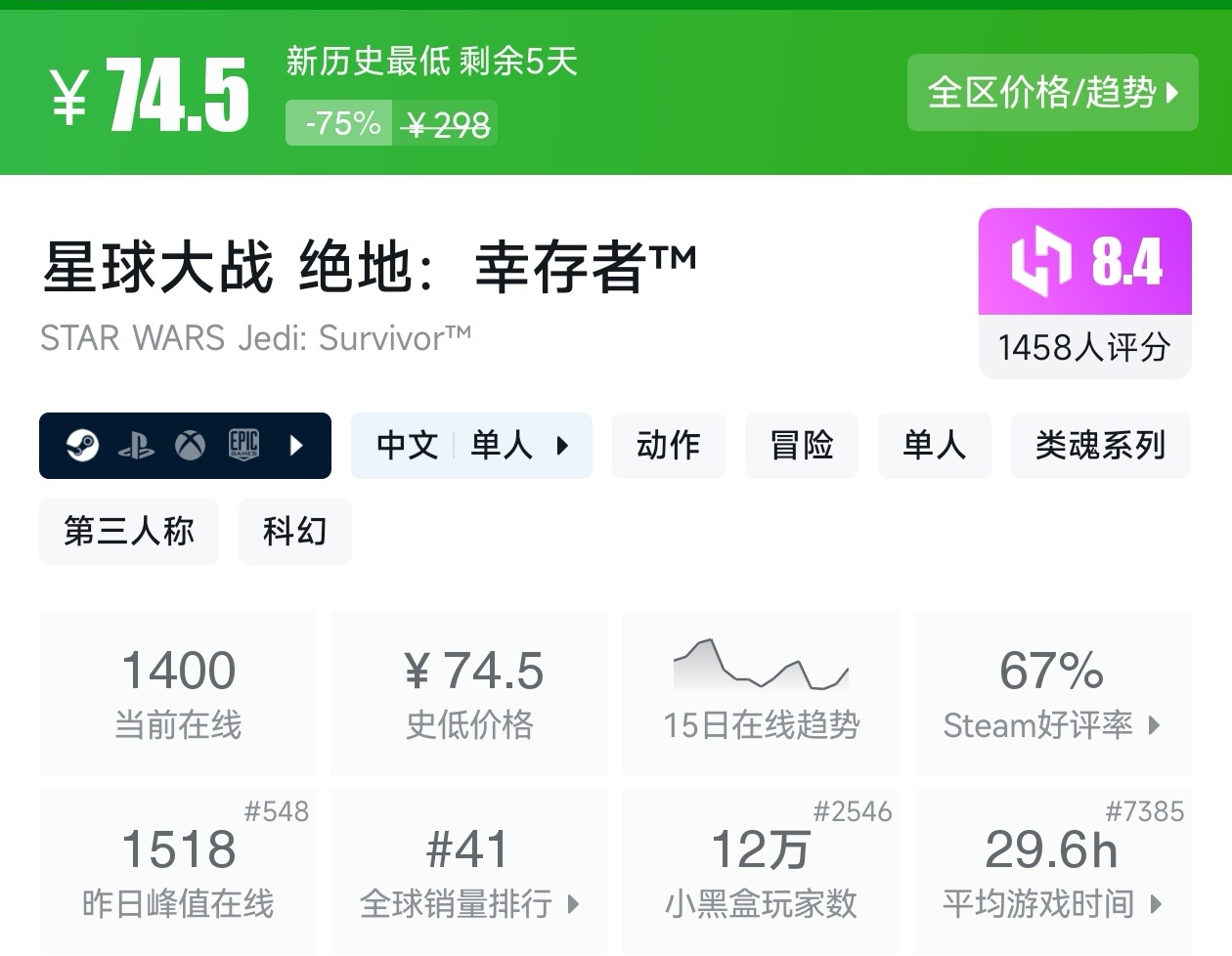Select the 动作 tag

[x=669, y=446]
